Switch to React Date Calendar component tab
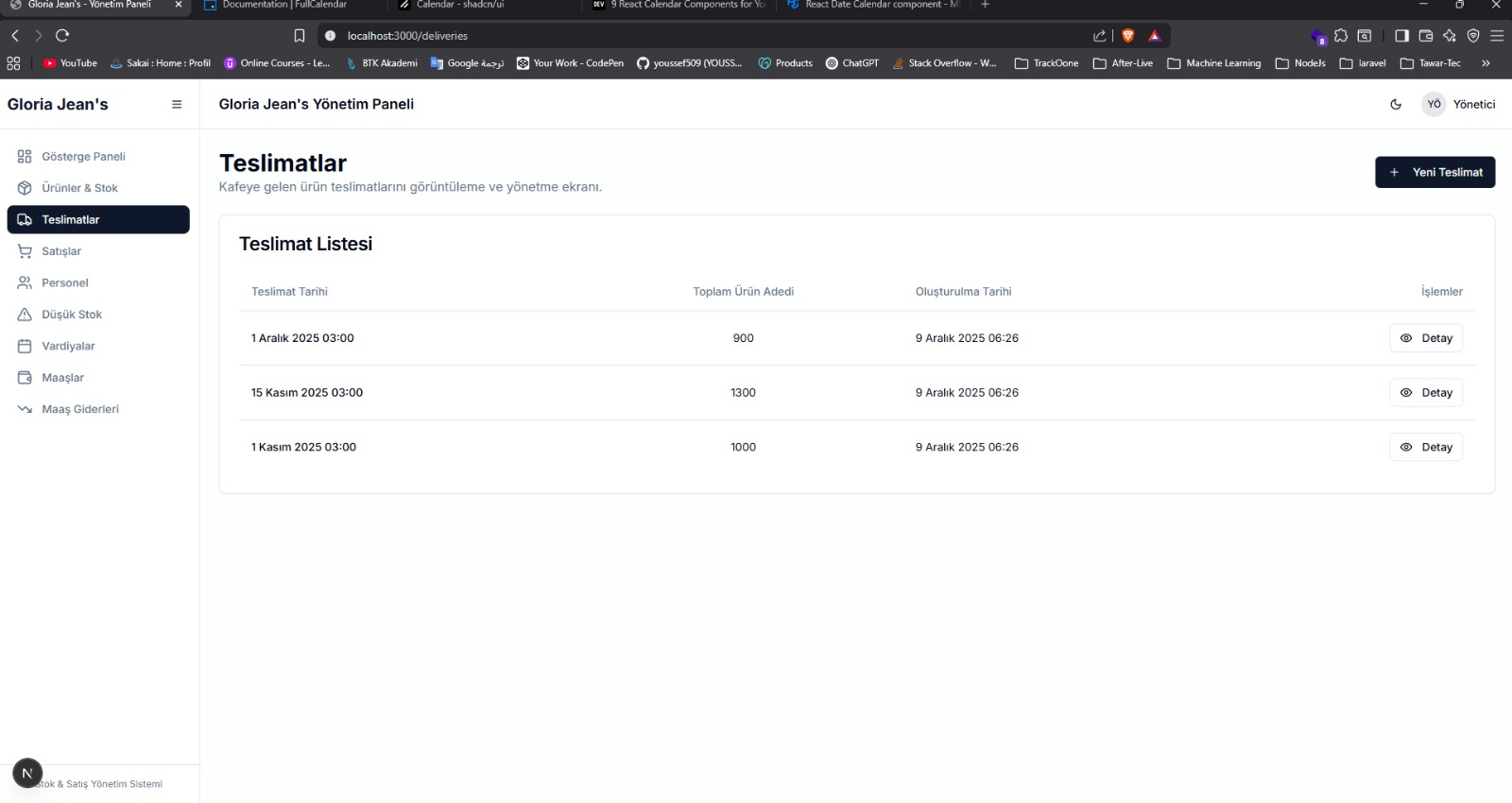Image resolution: width=1512 pixels, height=803 pixels. pos(871,6)
